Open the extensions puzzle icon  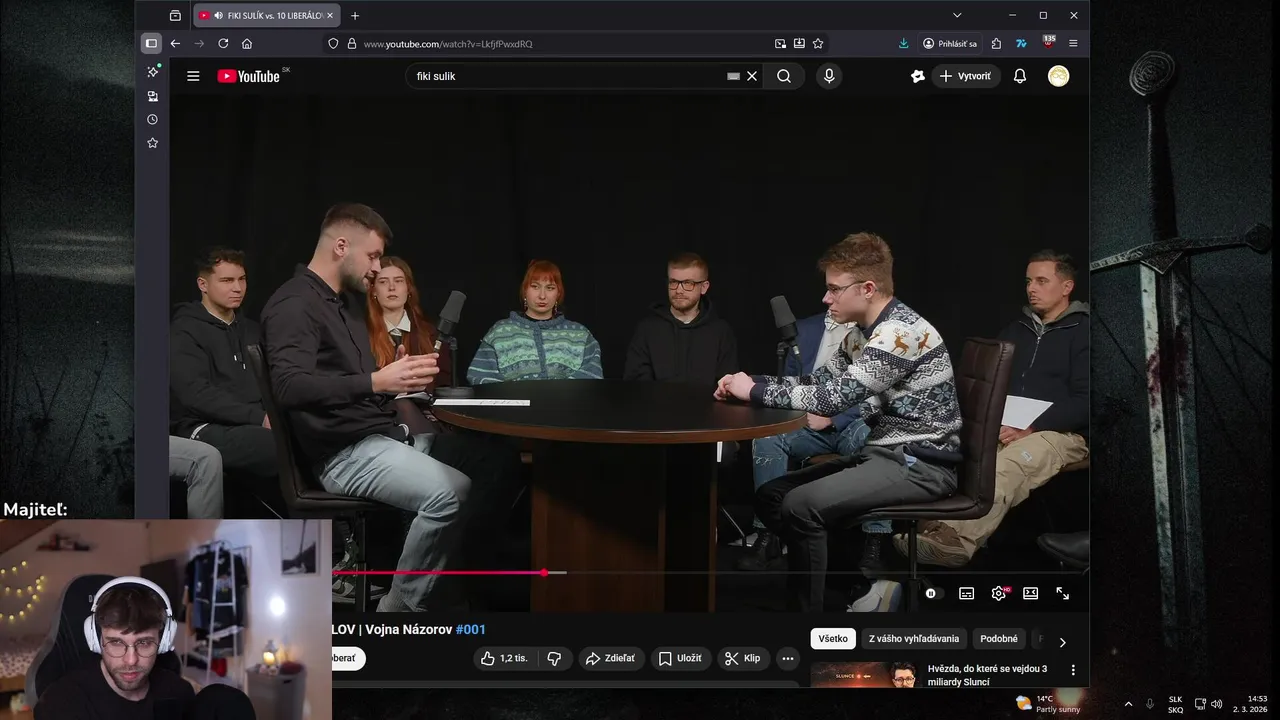click(996, 43)
